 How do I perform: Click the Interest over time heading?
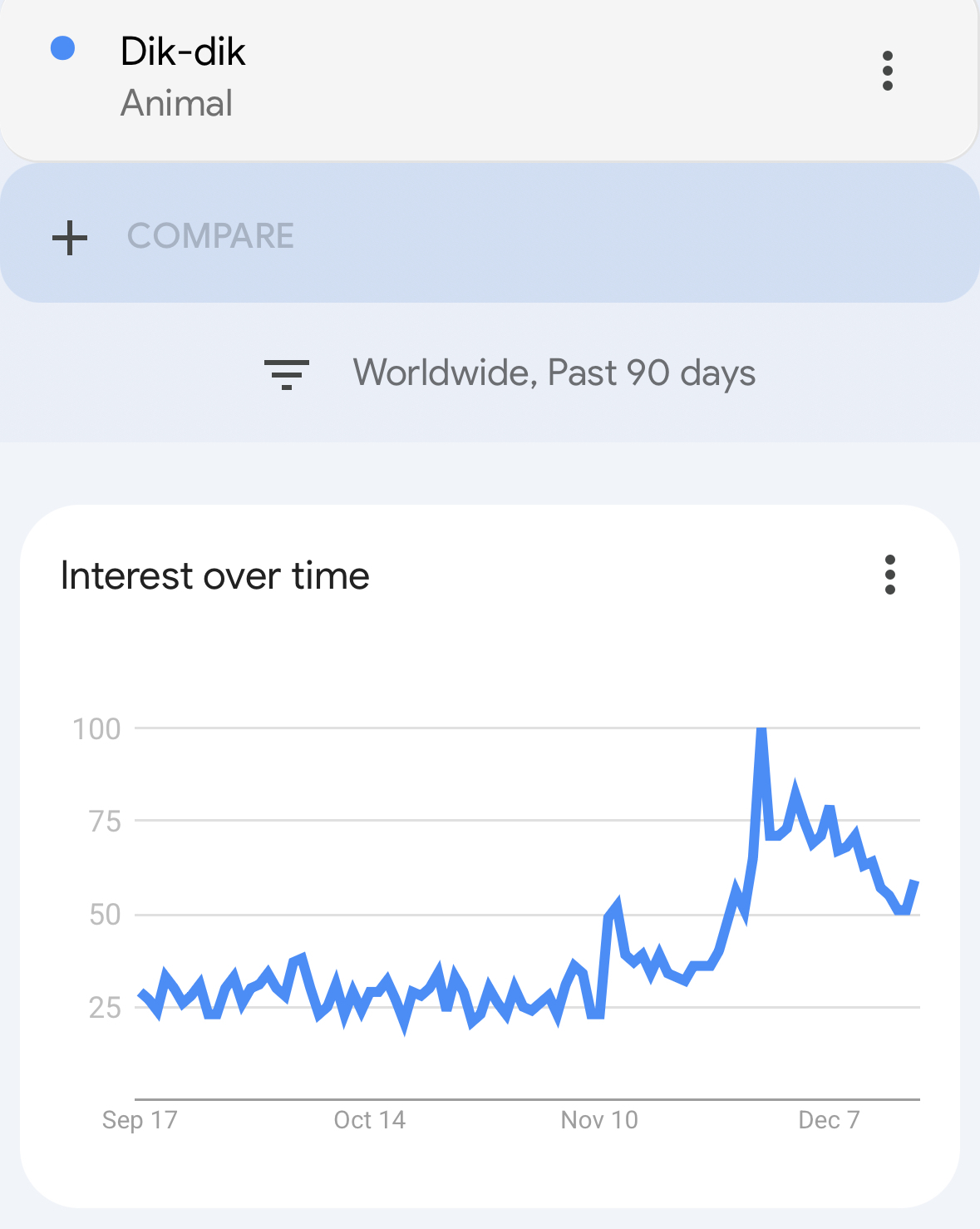215,575
